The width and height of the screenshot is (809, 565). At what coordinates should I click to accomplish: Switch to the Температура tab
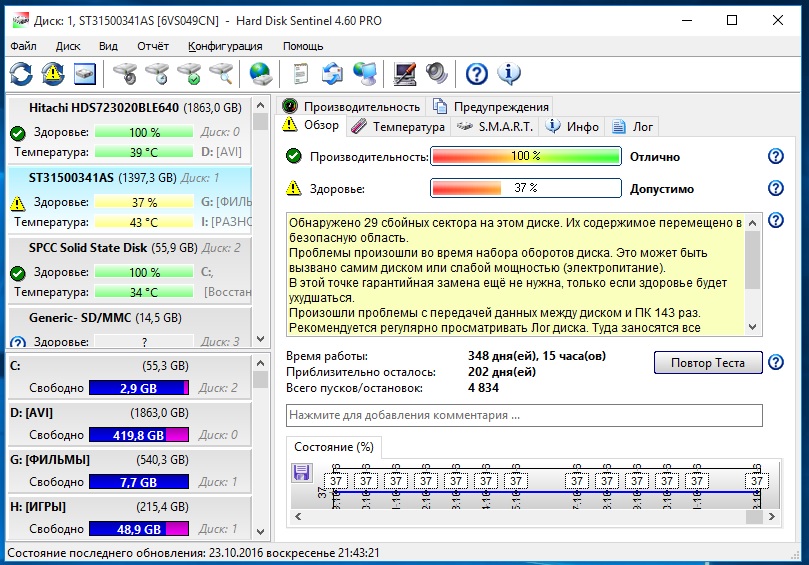tap(398, 126)
